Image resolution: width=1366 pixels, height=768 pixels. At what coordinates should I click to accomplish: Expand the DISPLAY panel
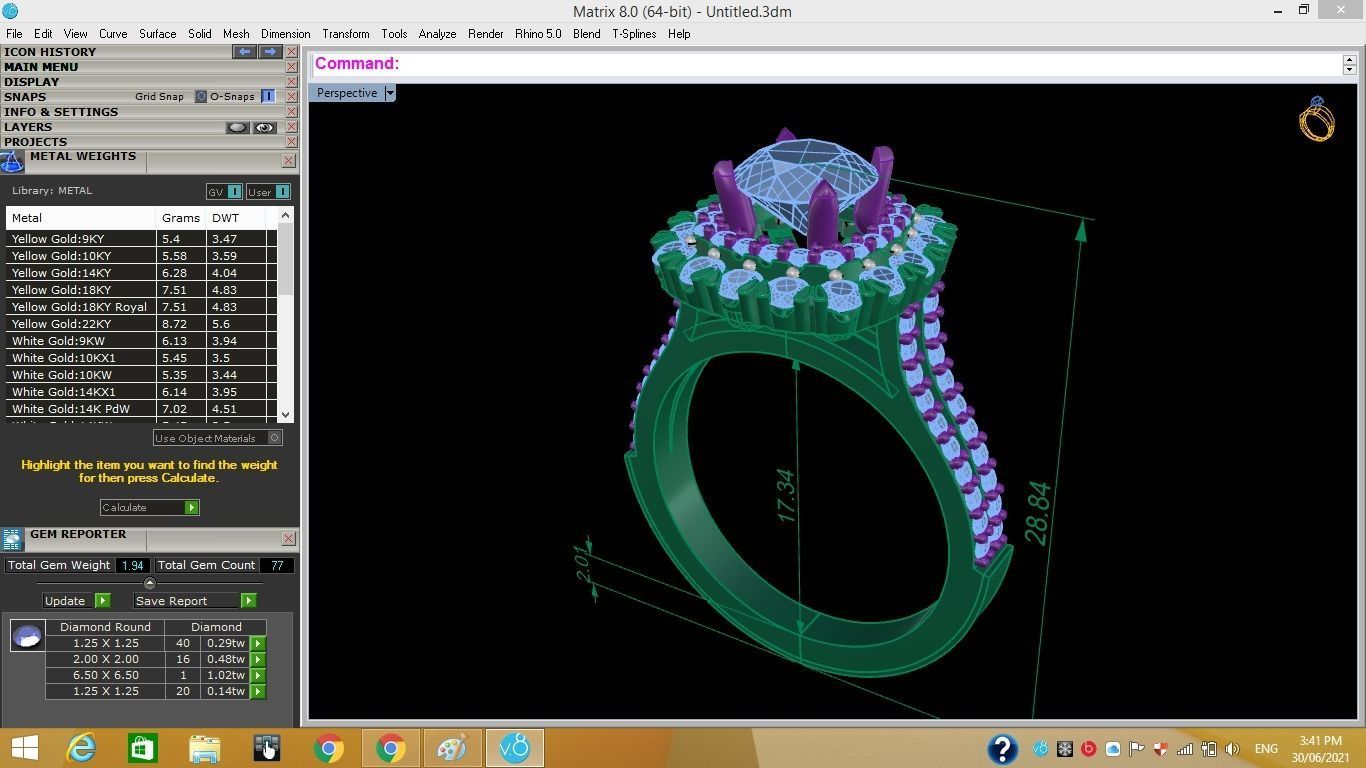tap(31, 82)
